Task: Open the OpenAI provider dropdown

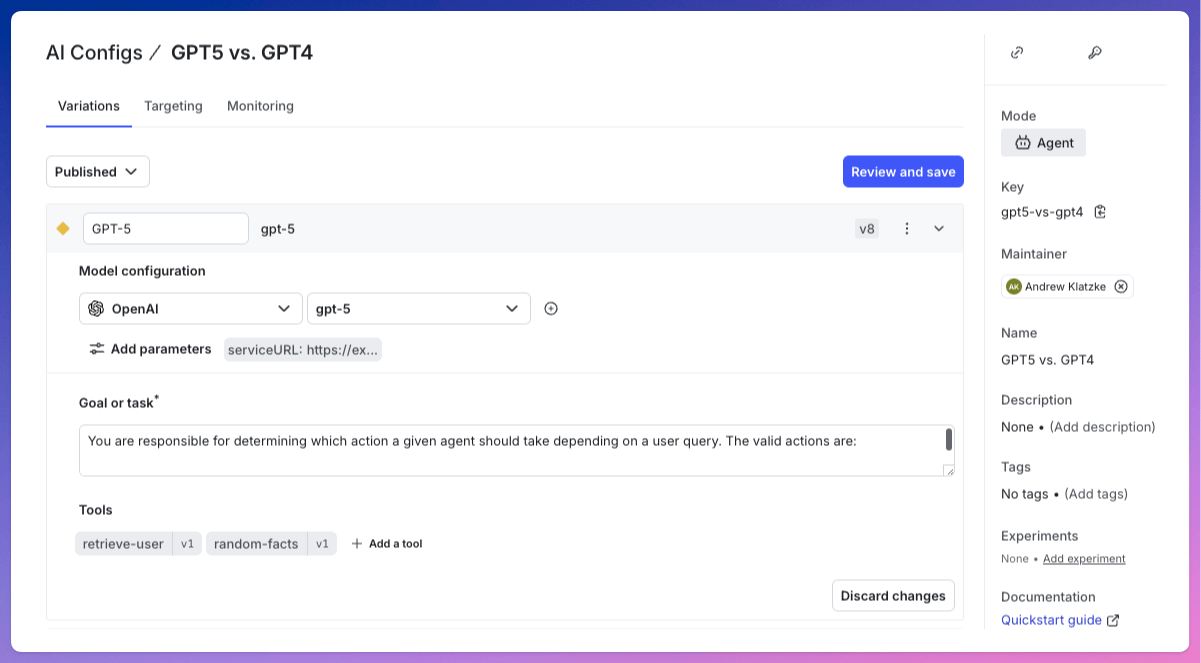Action: [x=191, y=309]
